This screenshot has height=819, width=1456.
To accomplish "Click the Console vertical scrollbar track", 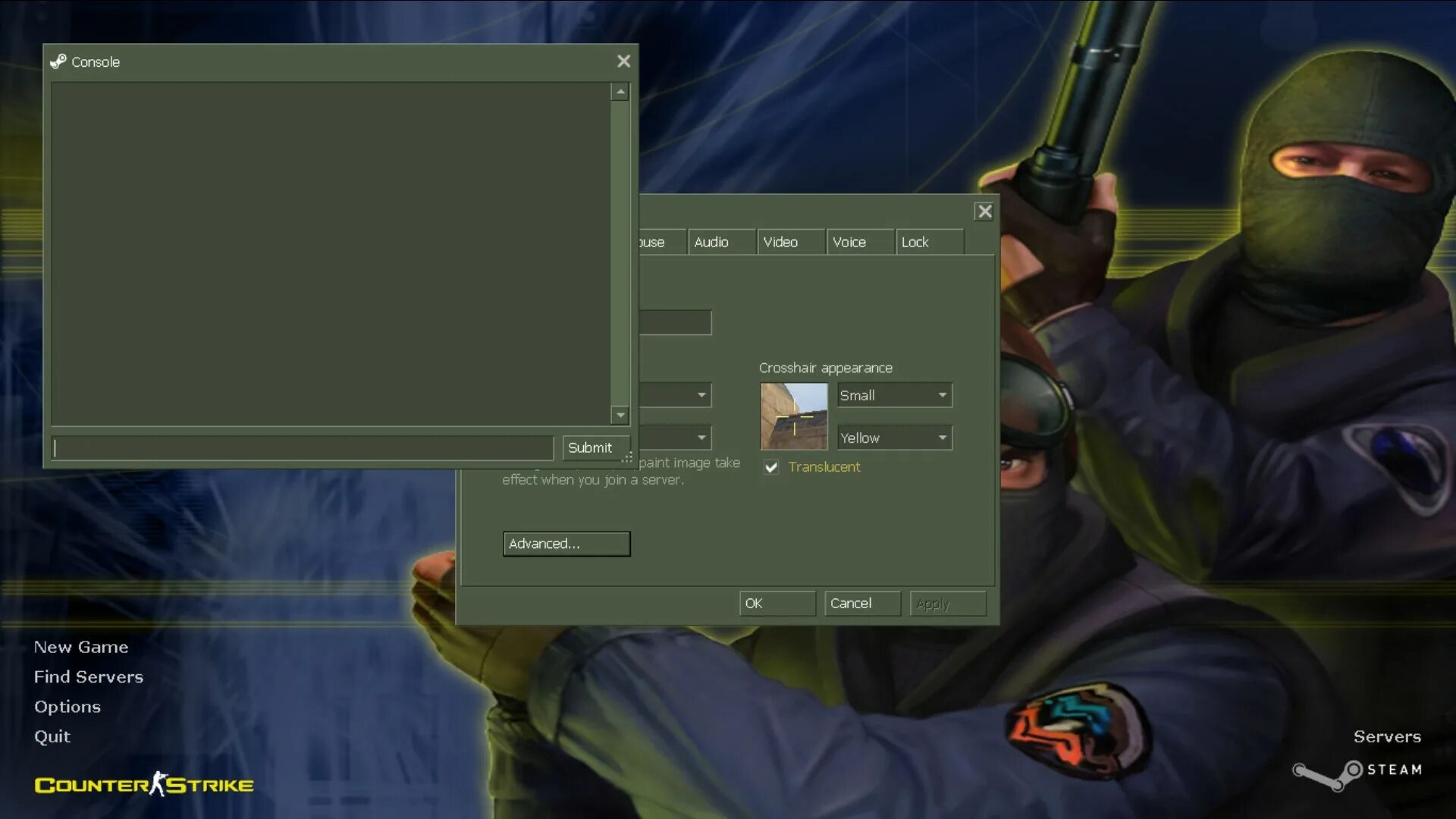I will point(620,253).
